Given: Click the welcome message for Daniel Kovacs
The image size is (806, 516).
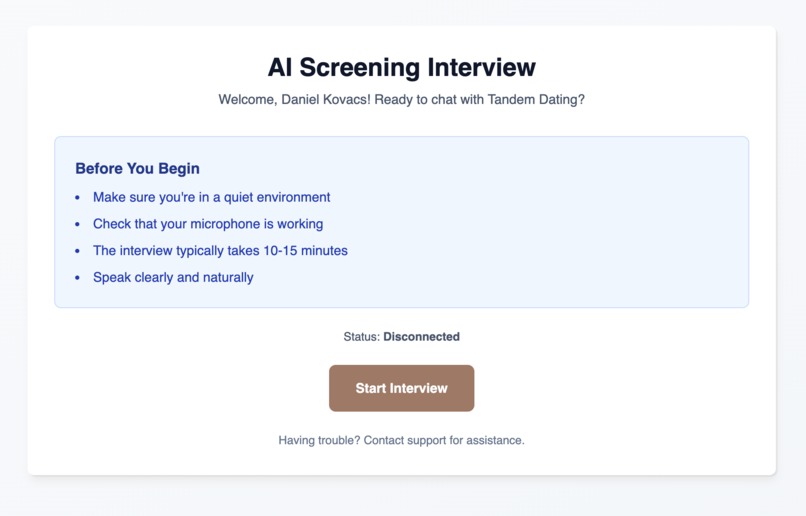Looking at the screenshot, I should pos(401,99).
